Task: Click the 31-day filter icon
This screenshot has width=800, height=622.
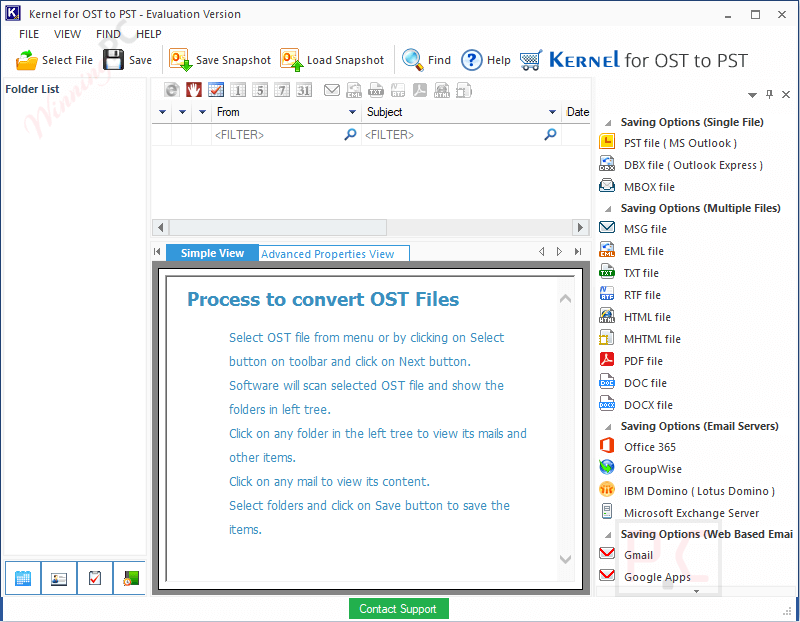Action: coord(304,90)
